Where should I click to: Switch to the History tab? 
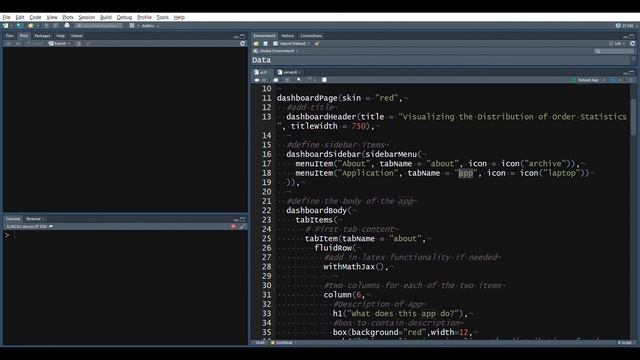pyautogui.click(x=287, y=36)
